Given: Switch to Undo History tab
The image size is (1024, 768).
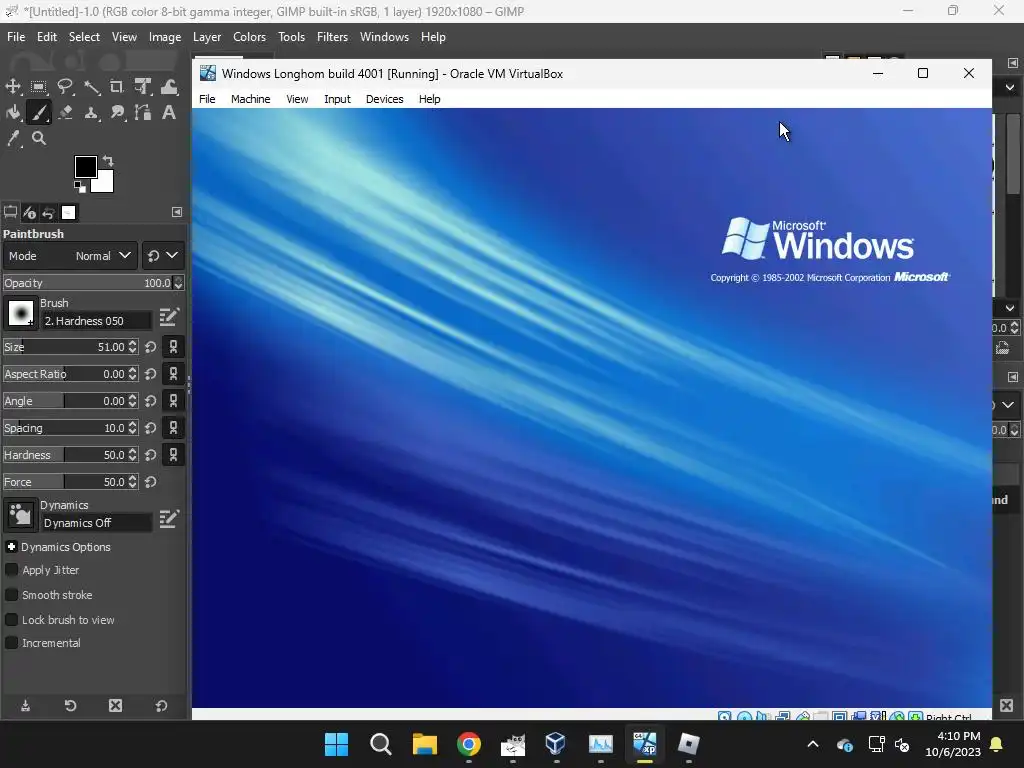Looking at the screenshot, I should (x=48, y=212).
